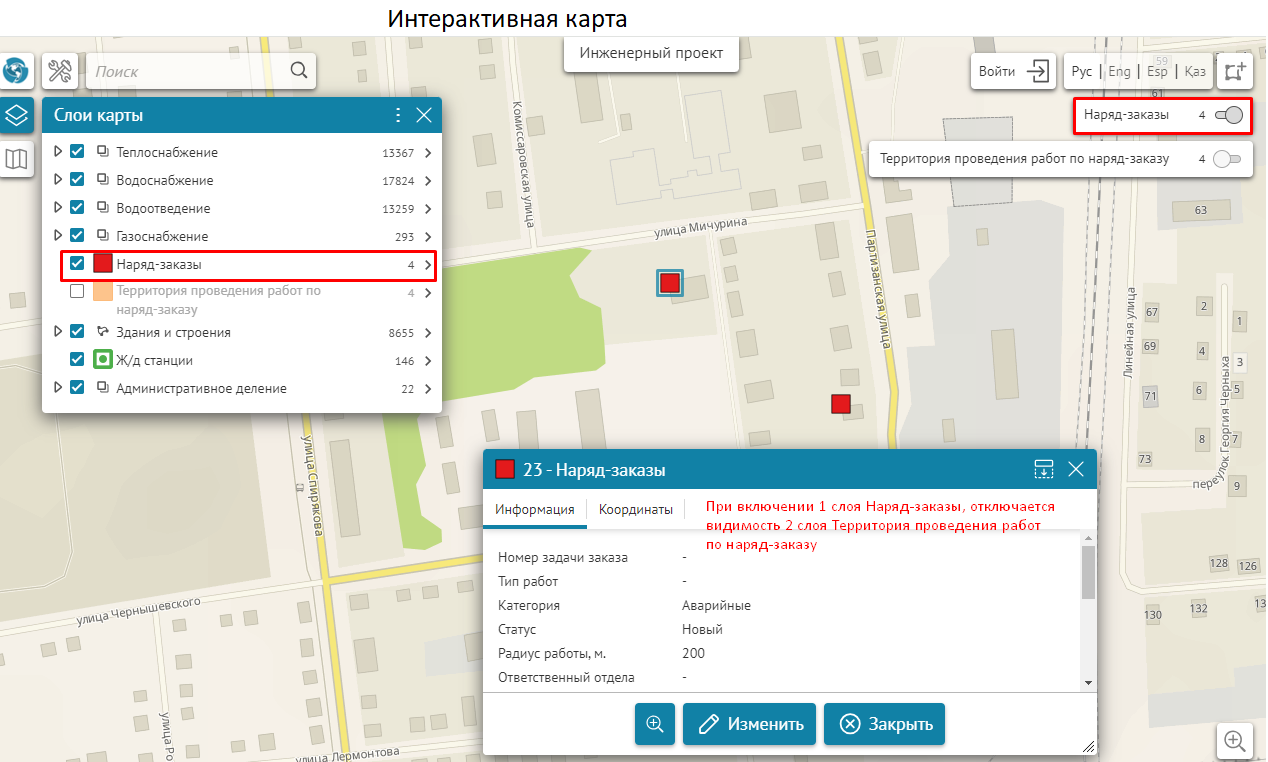The image size is (1268, 762).
Task: Click the globe icon at top left
Action: pos(15,71)
